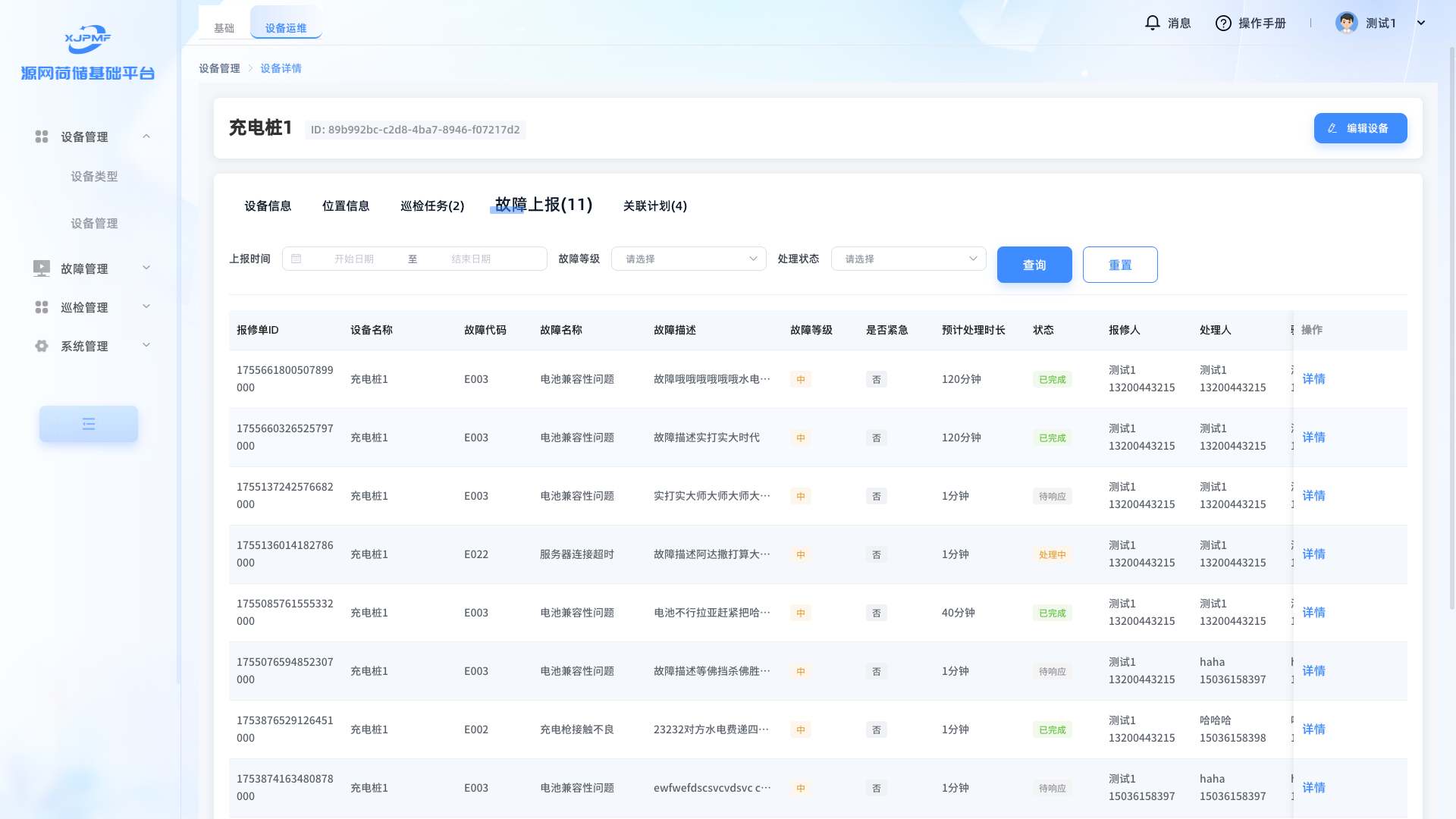Expand the user account menu chevron
Viewport: 1456px width, 819px height.
tap(1421, 23)
